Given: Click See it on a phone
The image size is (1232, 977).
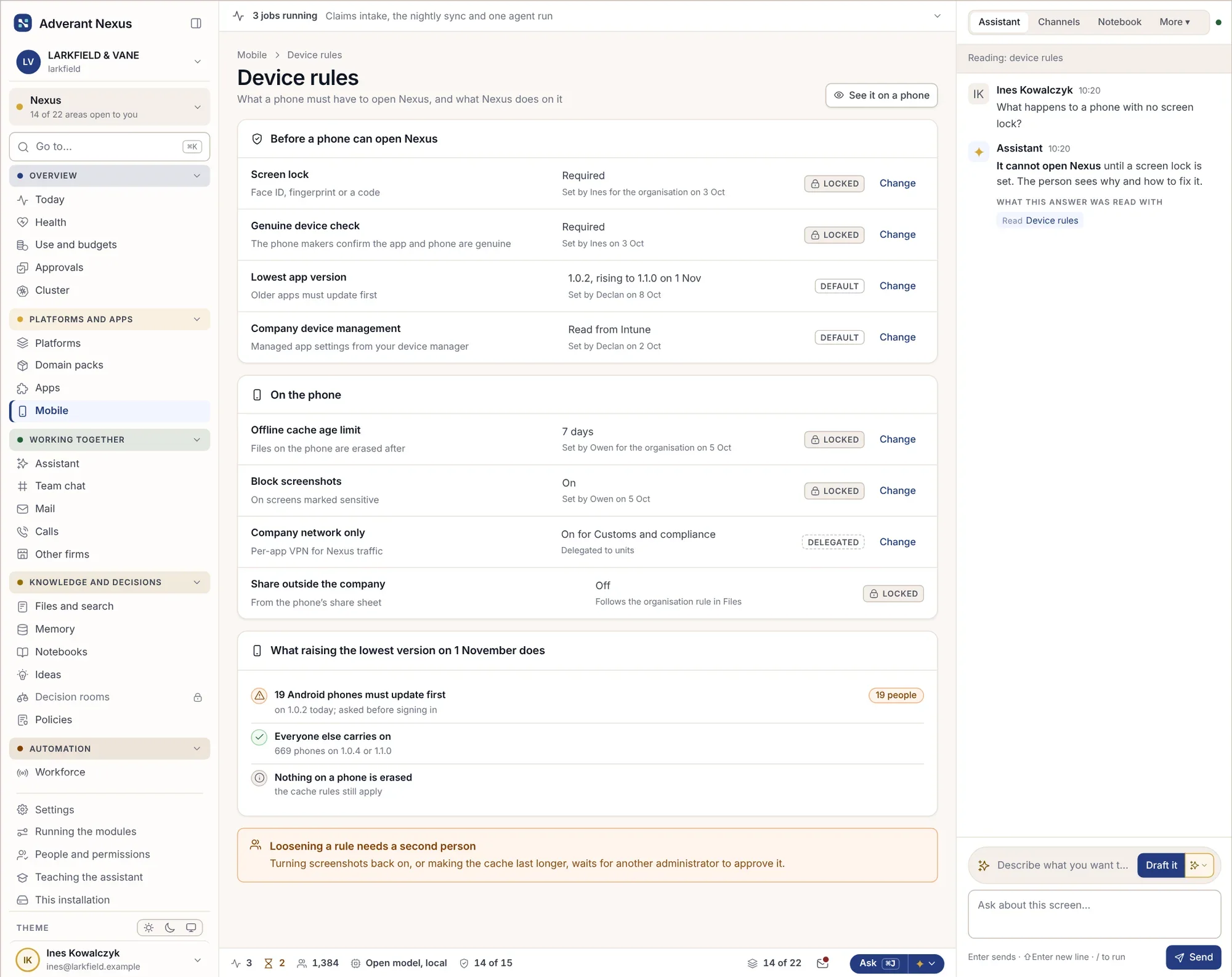Looking at the screenshot, I should click(x=881, y=95).
